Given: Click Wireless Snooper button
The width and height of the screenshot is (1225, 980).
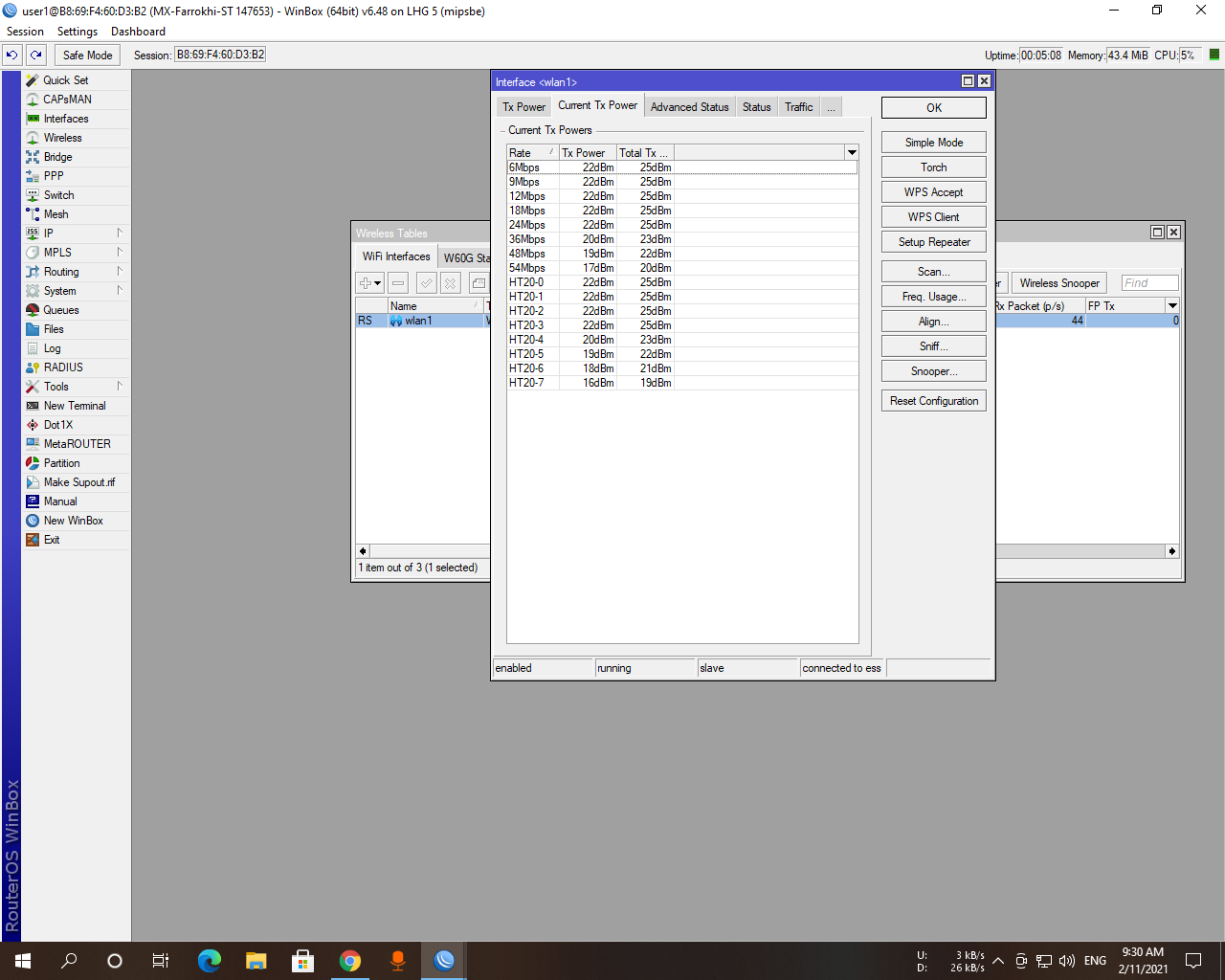Looking at the screenshot, I should coord(1059,283).
